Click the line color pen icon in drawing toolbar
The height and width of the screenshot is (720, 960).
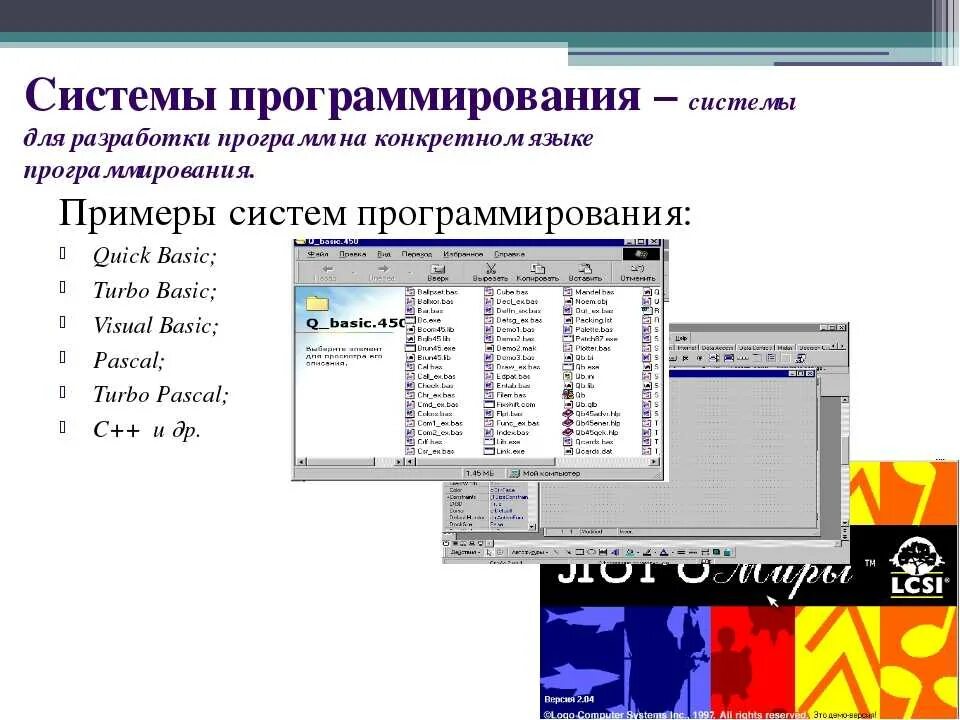[647, 552]
